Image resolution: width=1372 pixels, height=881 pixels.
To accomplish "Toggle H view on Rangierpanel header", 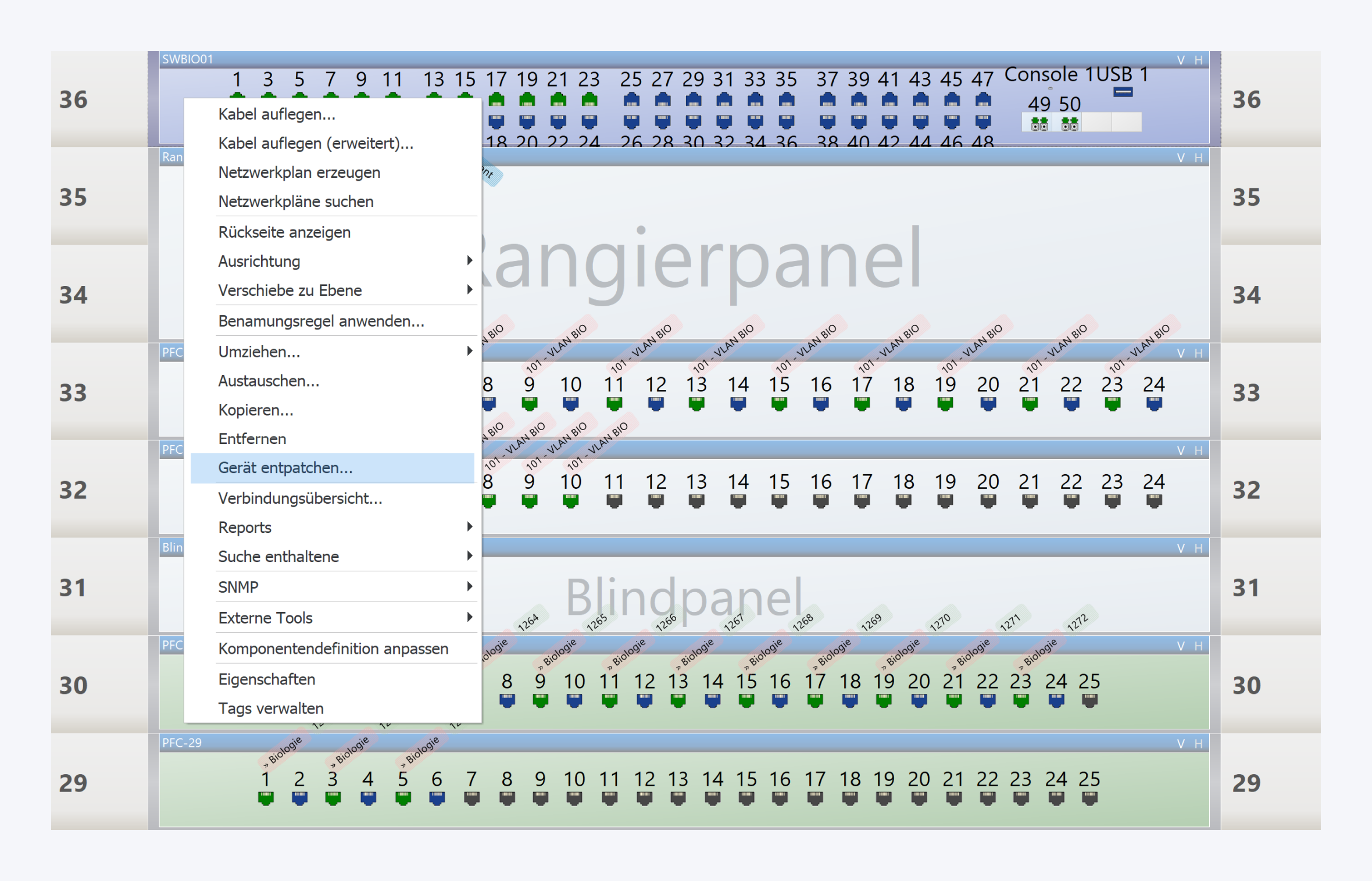I will tap(1198, 157).
